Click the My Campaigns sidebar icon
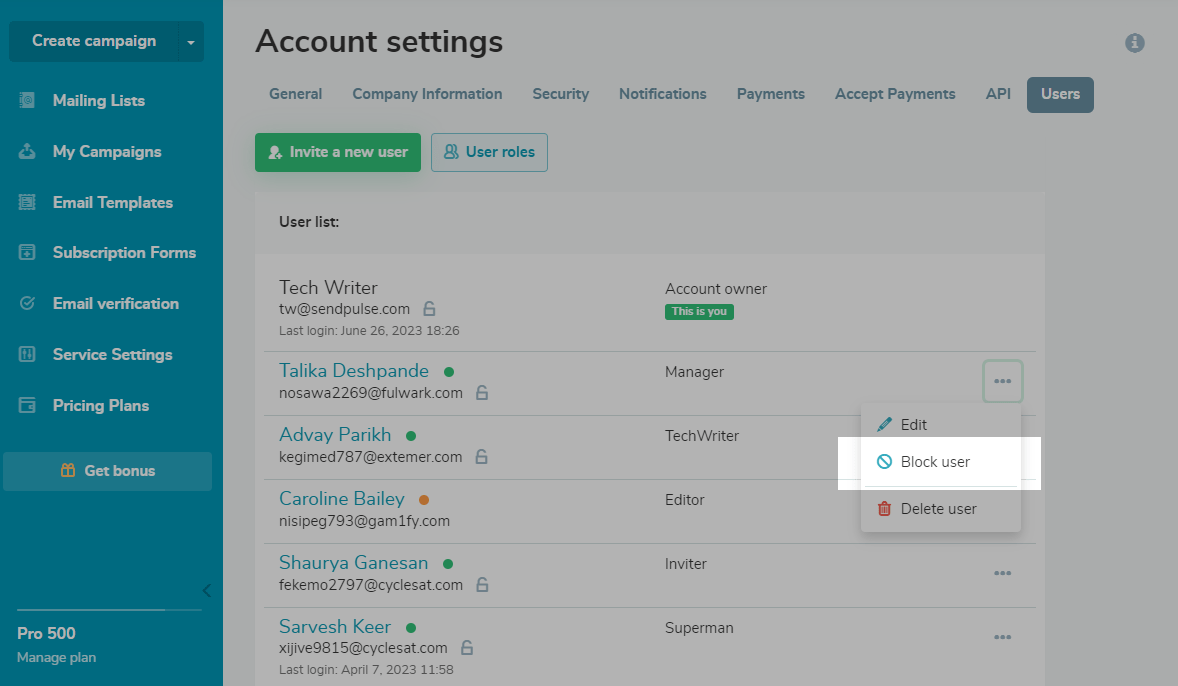Screen dimensions: 1178x686 pyautogui.click(x=27, y=151)
